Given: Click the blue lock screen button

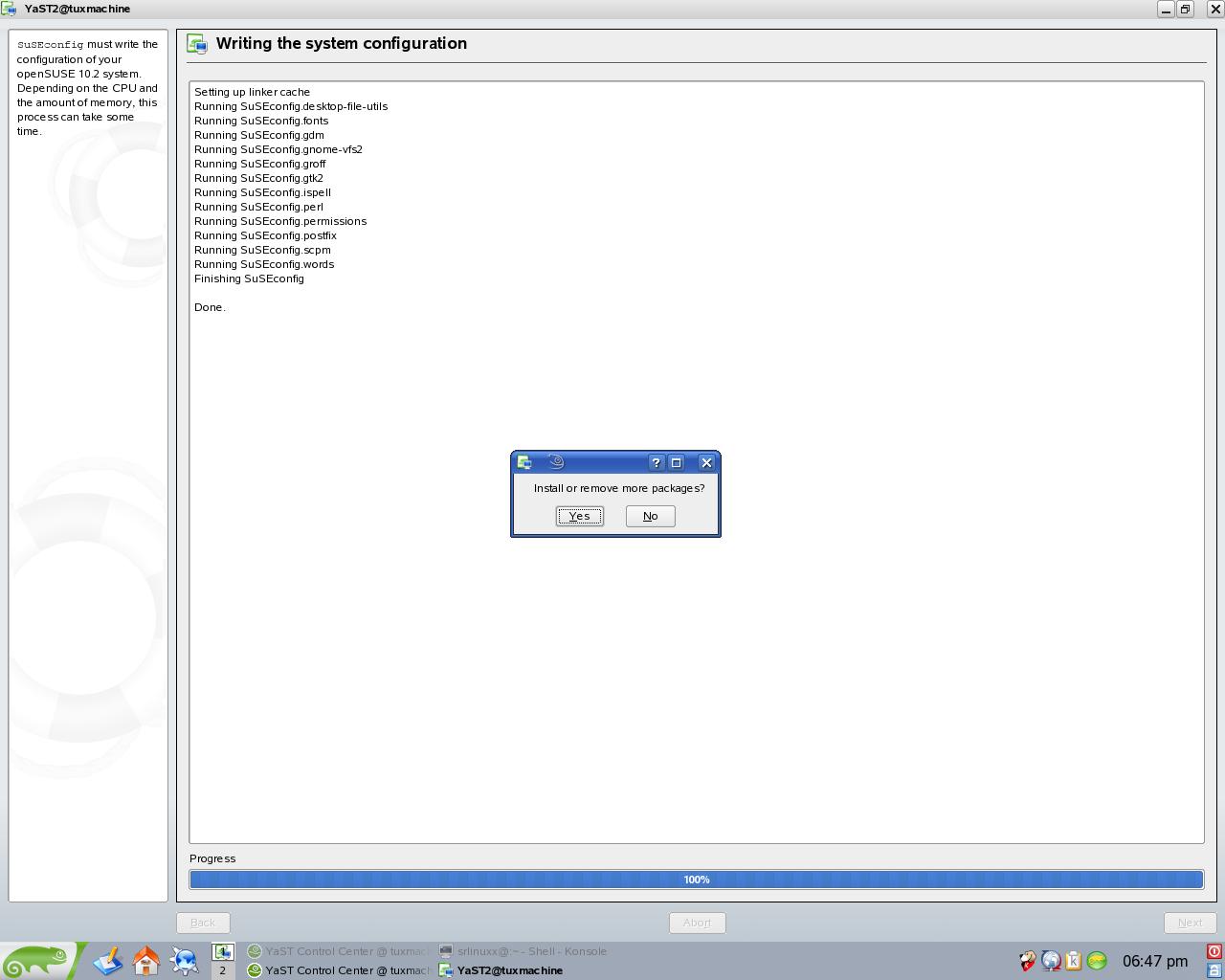Looking at the screenshot, I should (1214, 970).
